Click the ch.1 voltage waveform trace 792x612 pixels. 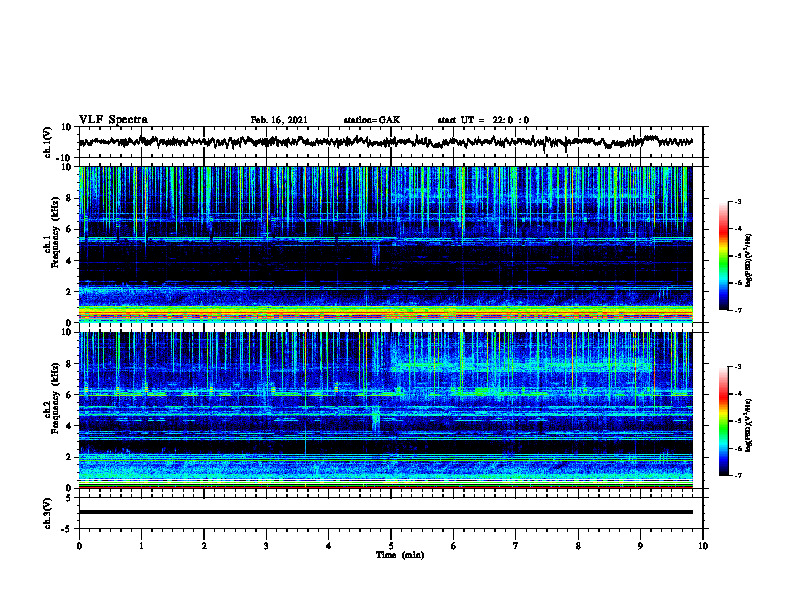pyautogui.click(x=385, y=142)
